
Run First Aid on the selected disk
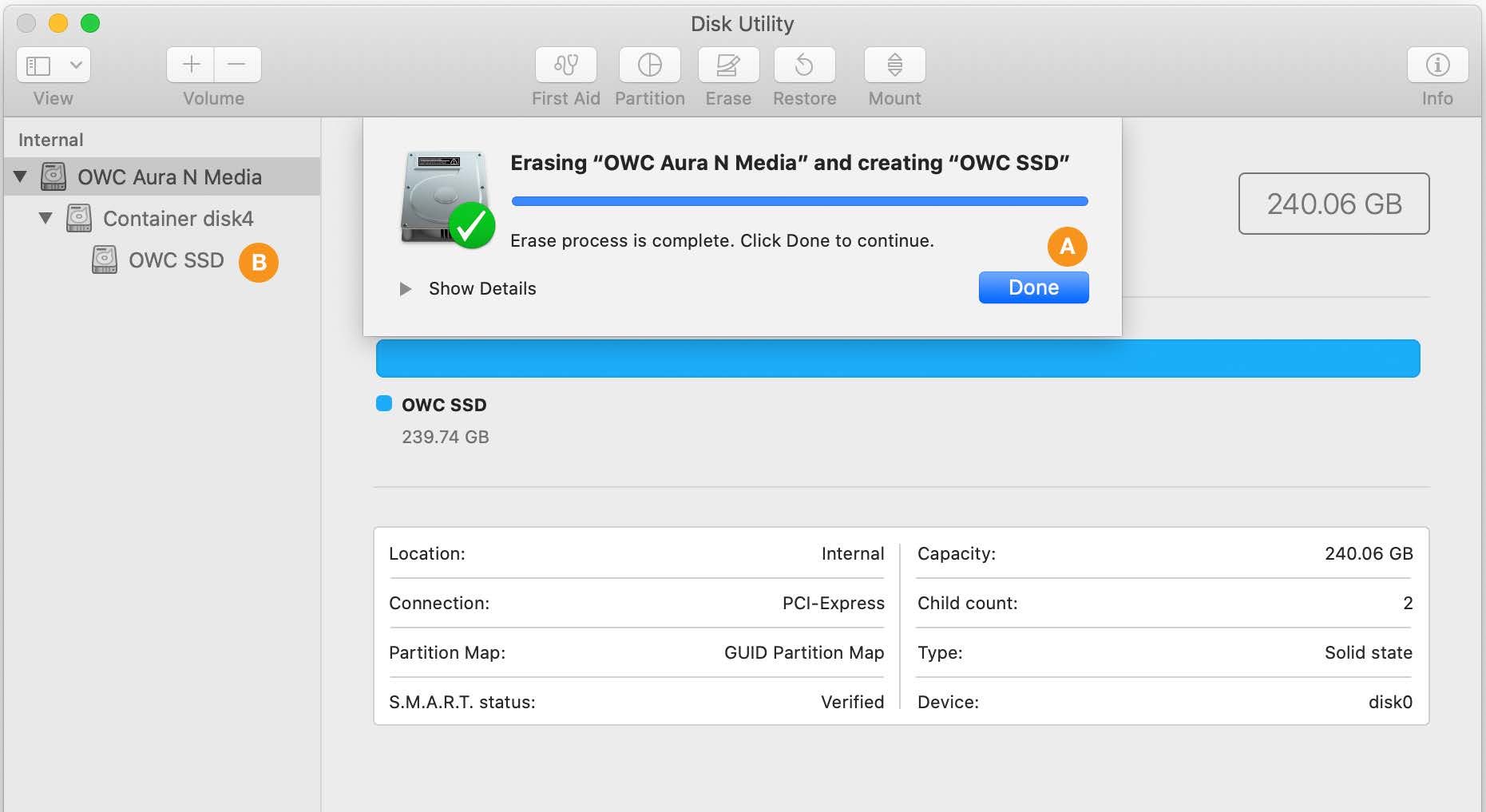pos(565,76)
